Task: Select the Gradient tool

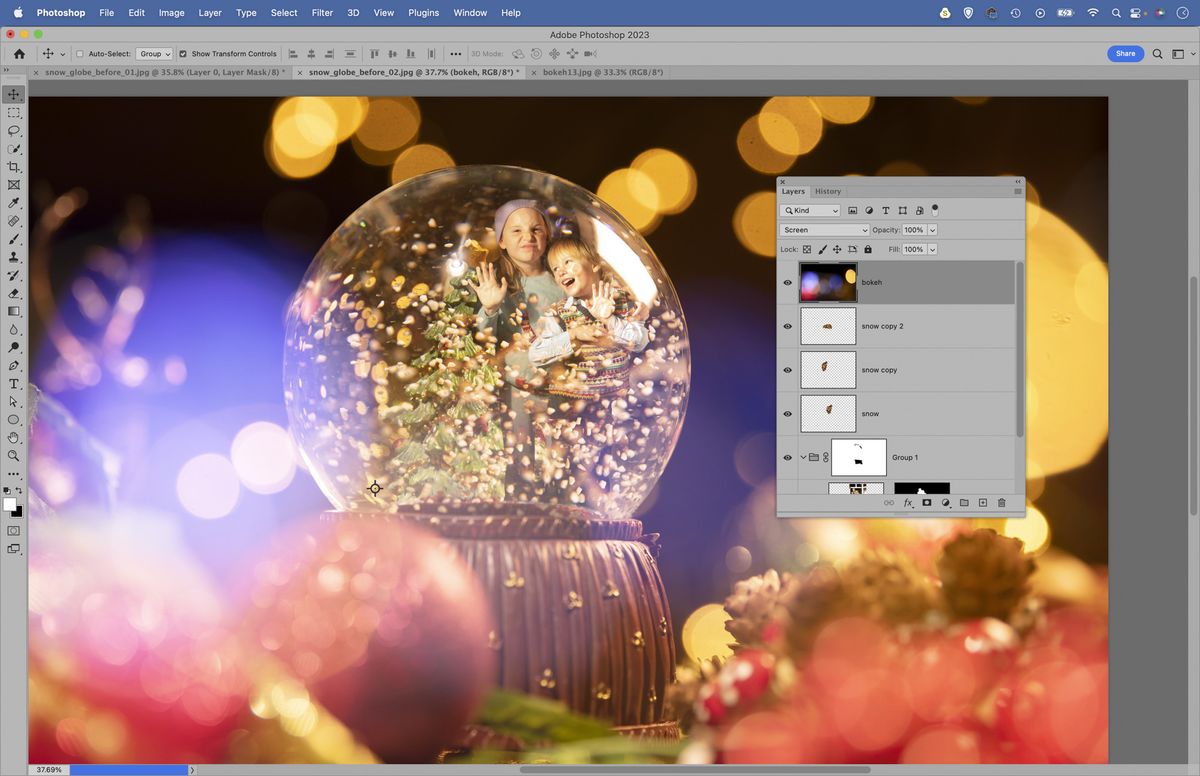Action: (x=15, y=311)
